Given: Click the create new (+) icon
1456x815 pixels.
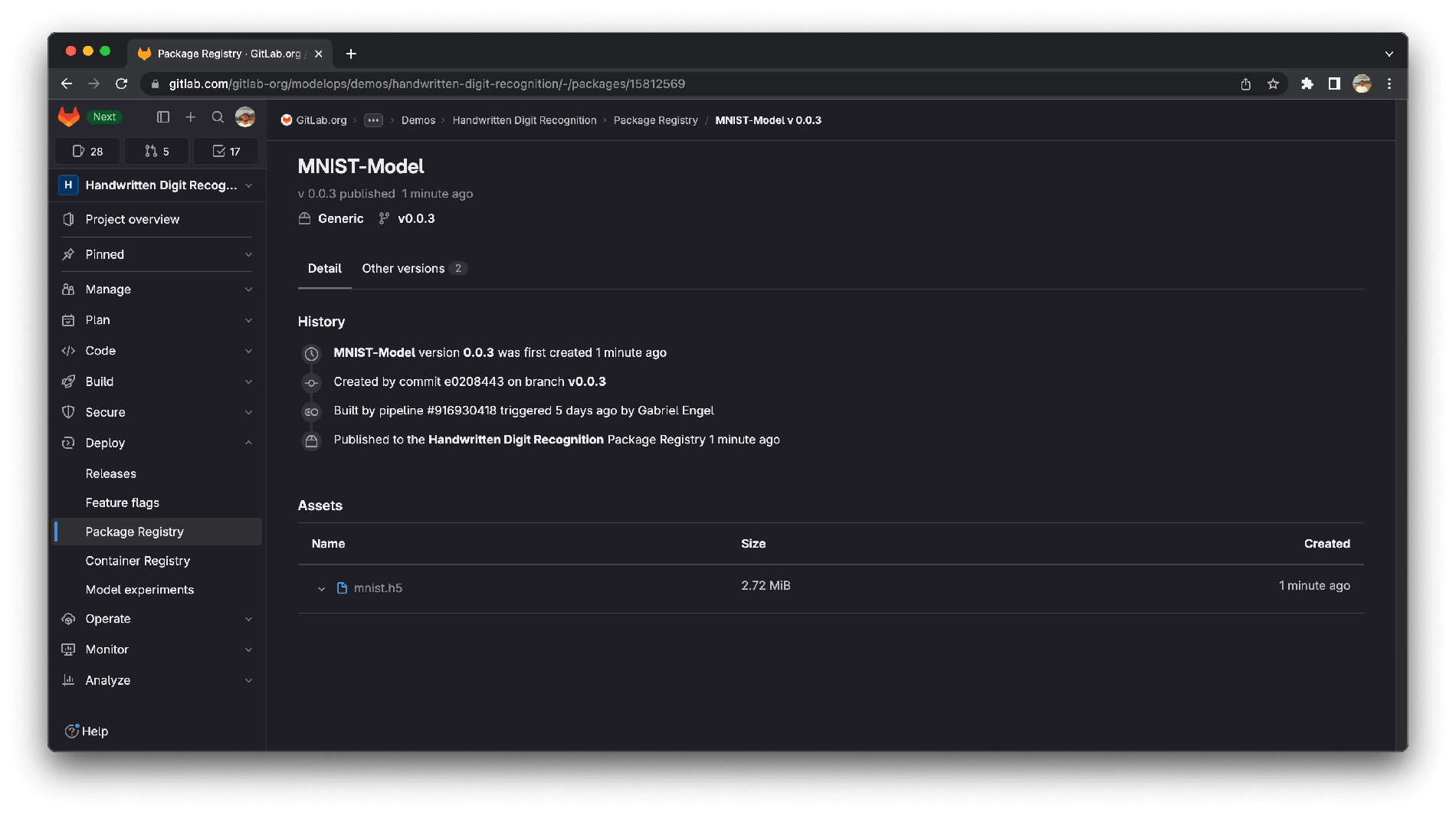Looking at the screenshot, I should click(x=191, y=116).
